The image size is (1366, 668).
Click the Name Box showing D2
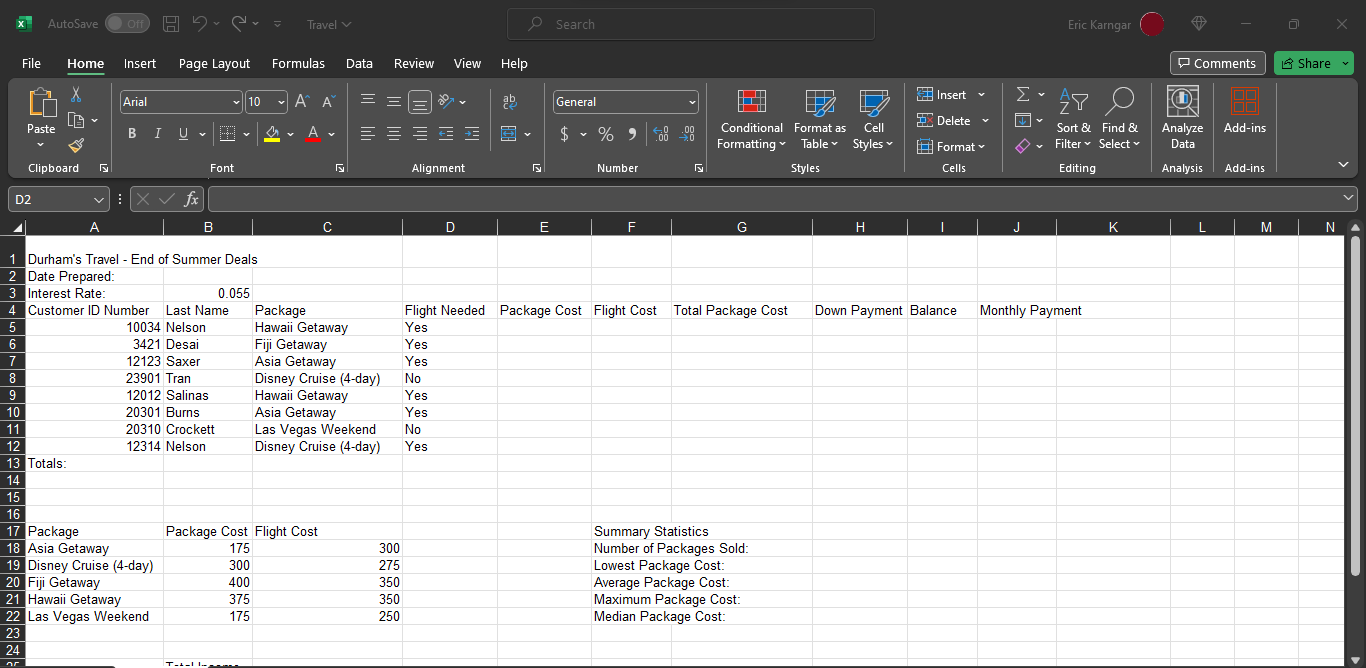50,199
